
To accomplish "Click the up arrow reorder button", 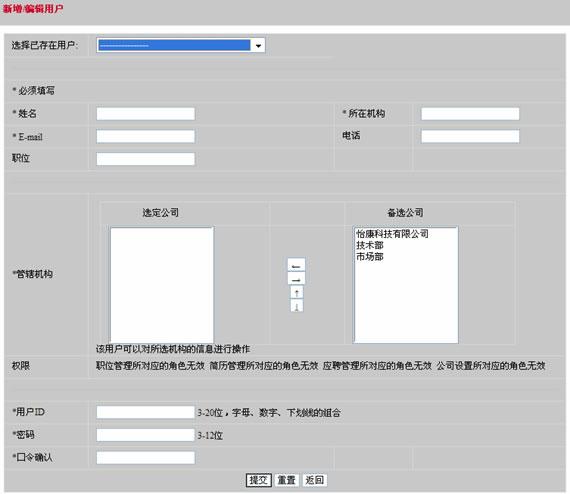I will [x=297, y=293].
